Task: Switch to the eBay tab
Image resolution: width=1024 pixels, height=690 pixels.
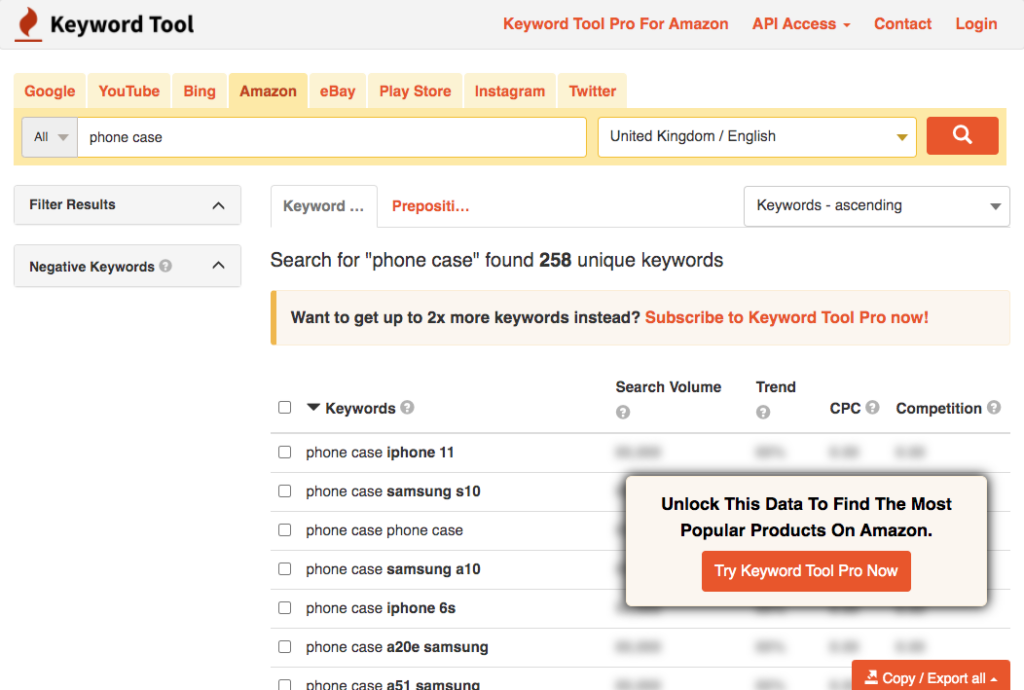Action: 338,91
